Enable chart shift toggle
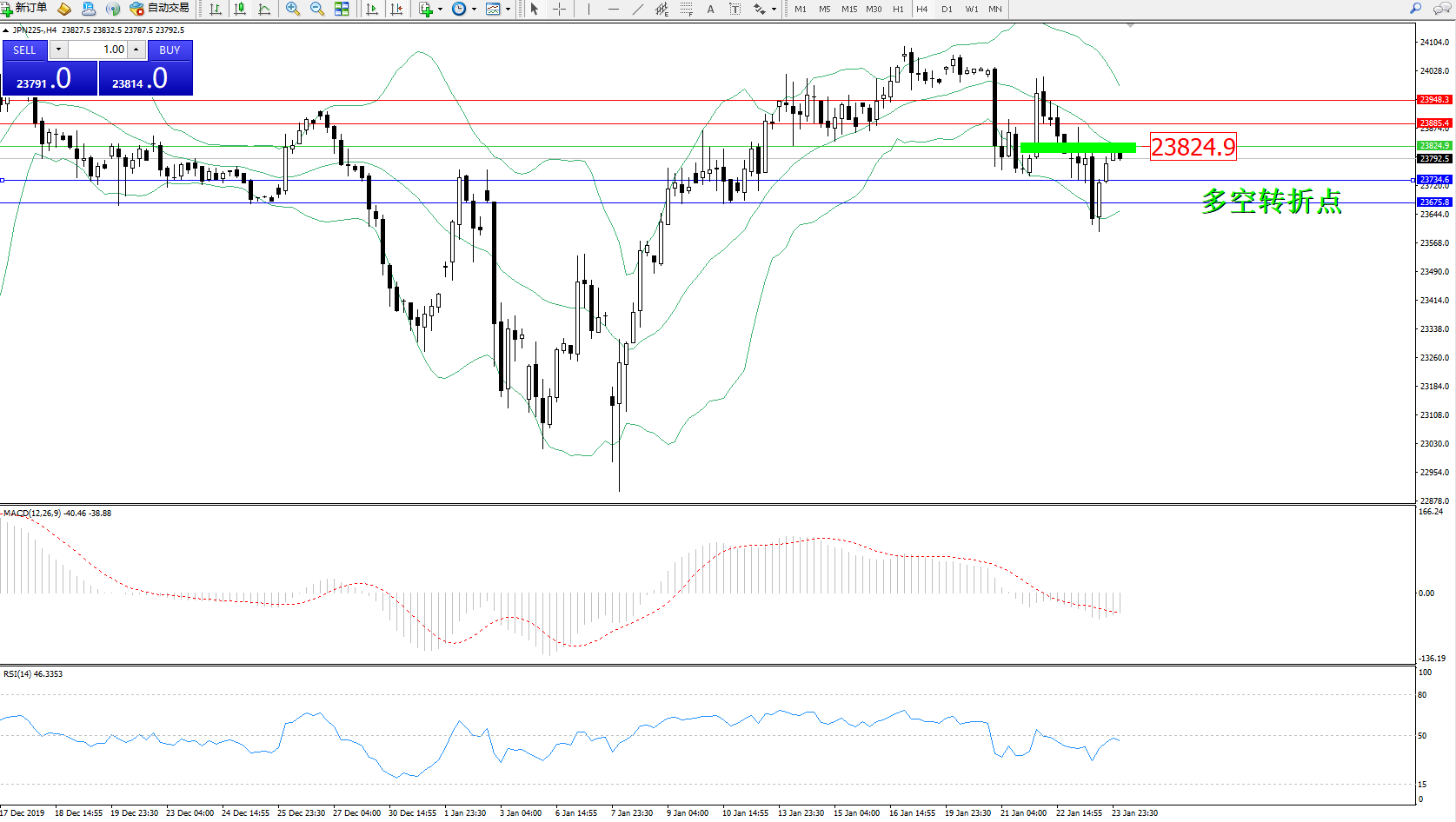Image resolution: width=1456 pixels, height=822 pixels. pyautogui.click(x=396, y=9)
